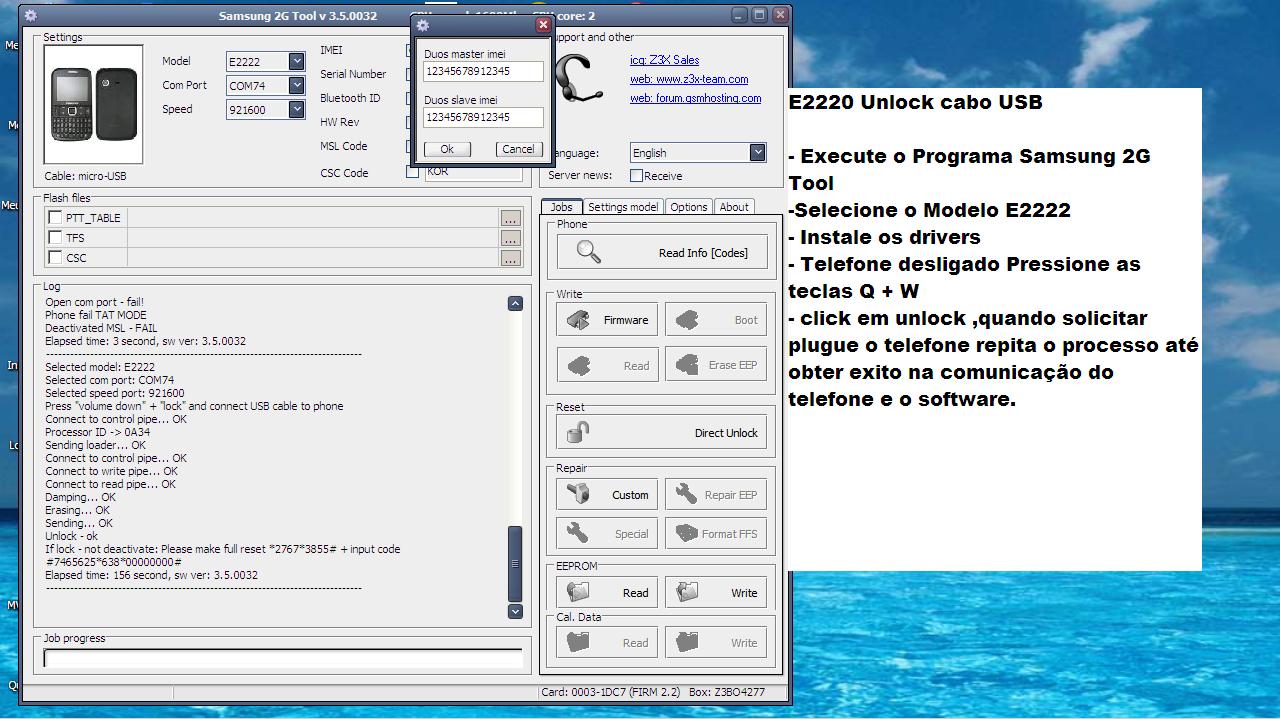Click the EEPROM Write folder icon

[x=687, y=592]
